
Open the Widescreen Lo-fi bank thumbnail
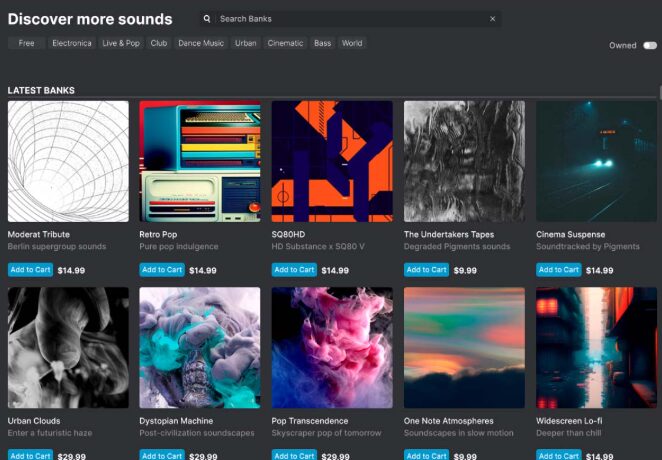point(596,348)
